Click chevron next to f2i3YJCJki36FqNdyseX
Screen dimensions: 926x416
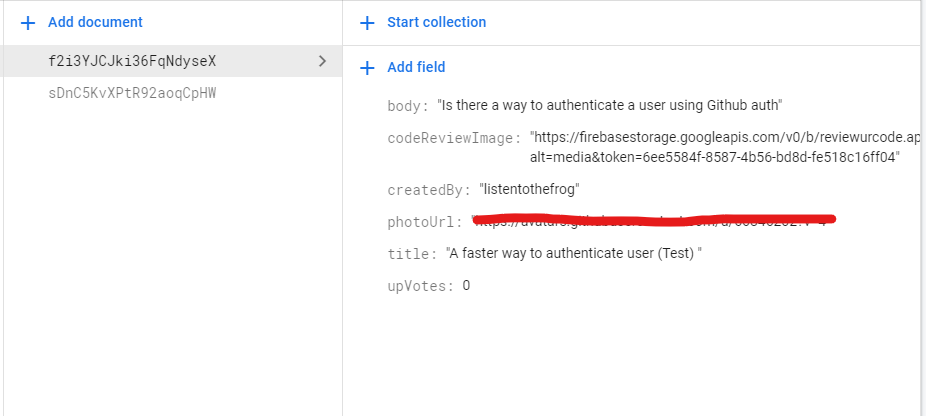point(322,61)
